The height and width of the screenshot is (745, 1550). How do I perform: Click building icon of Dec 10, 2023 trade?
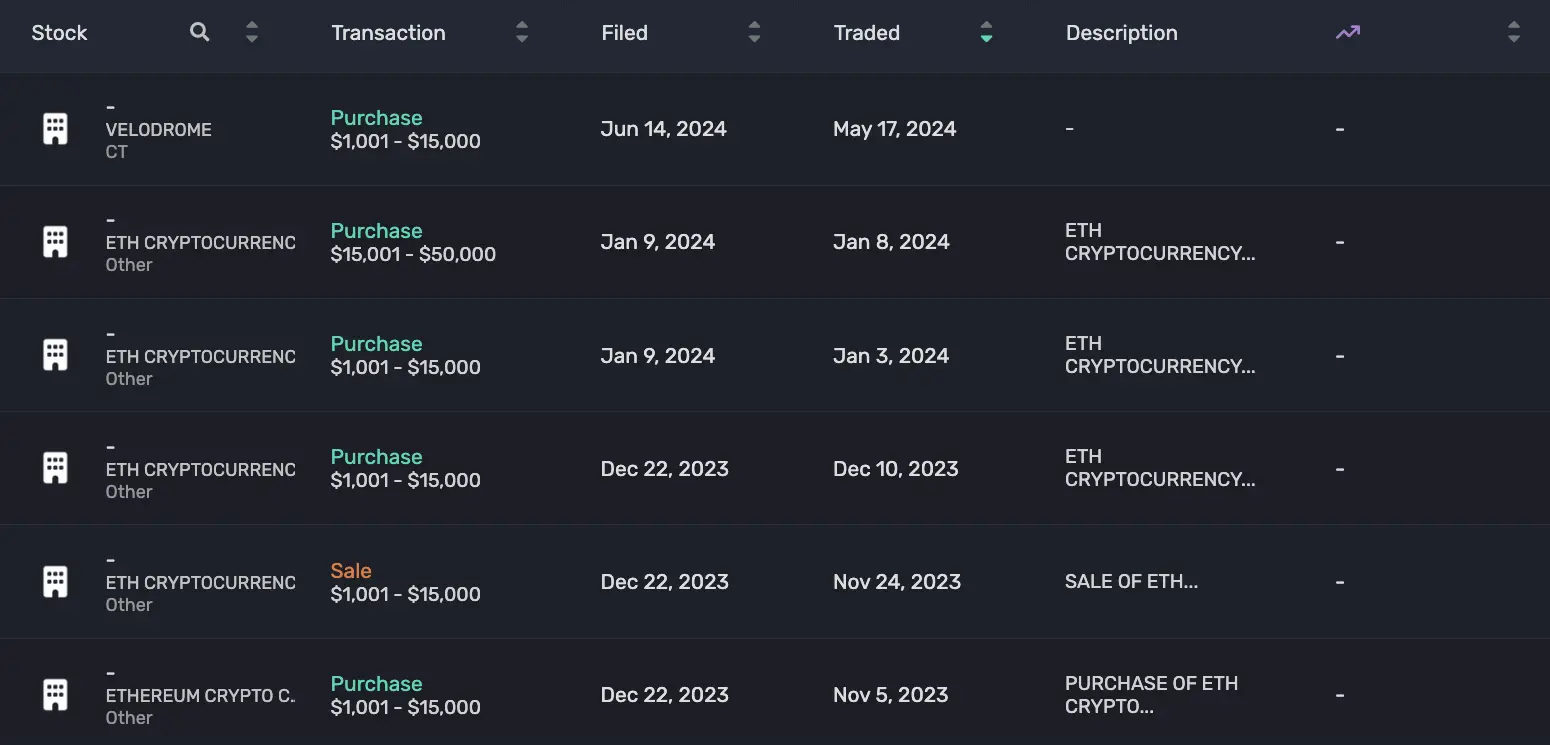(55, 468)
